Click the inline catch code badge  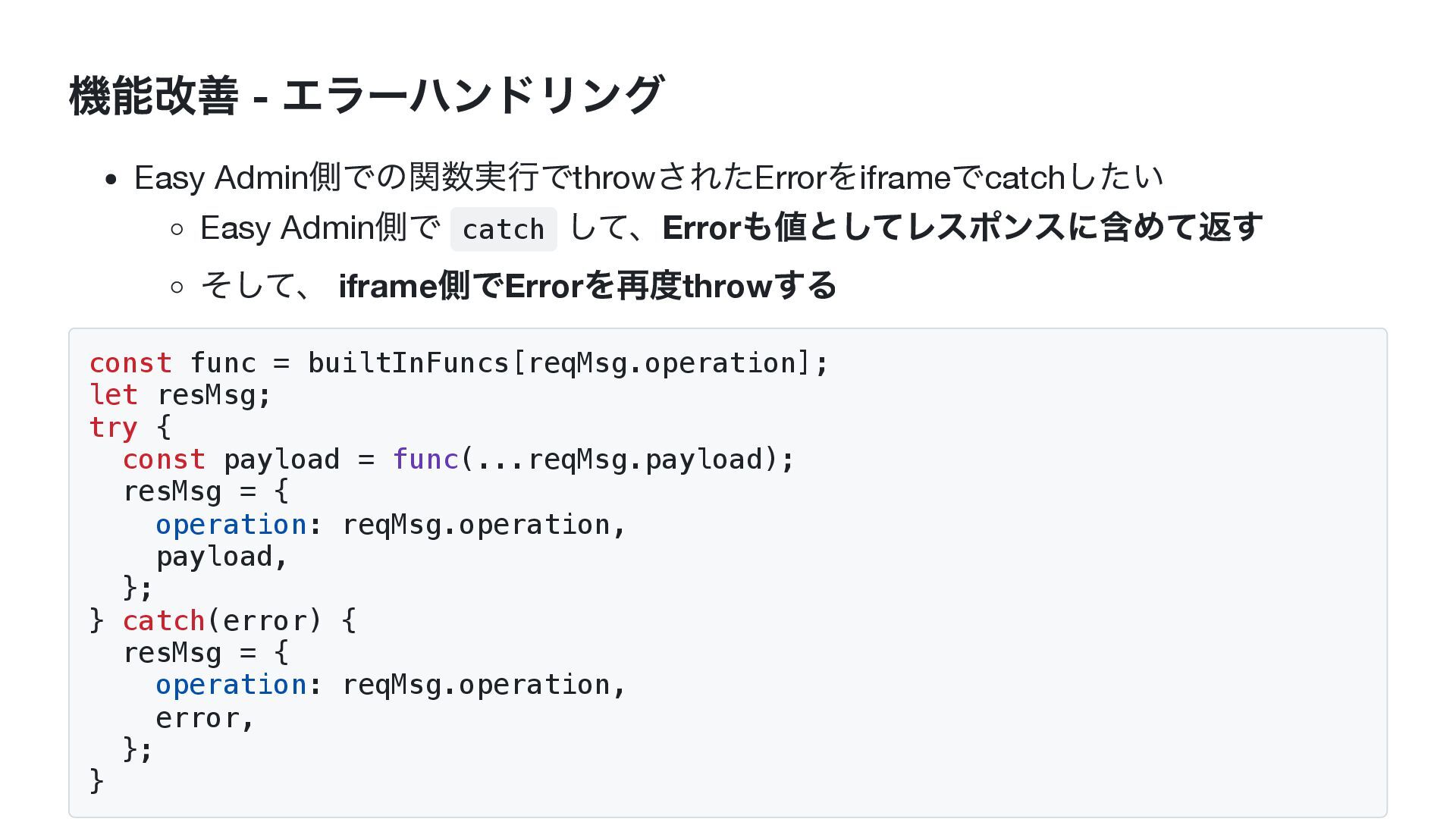pos(504,229)
